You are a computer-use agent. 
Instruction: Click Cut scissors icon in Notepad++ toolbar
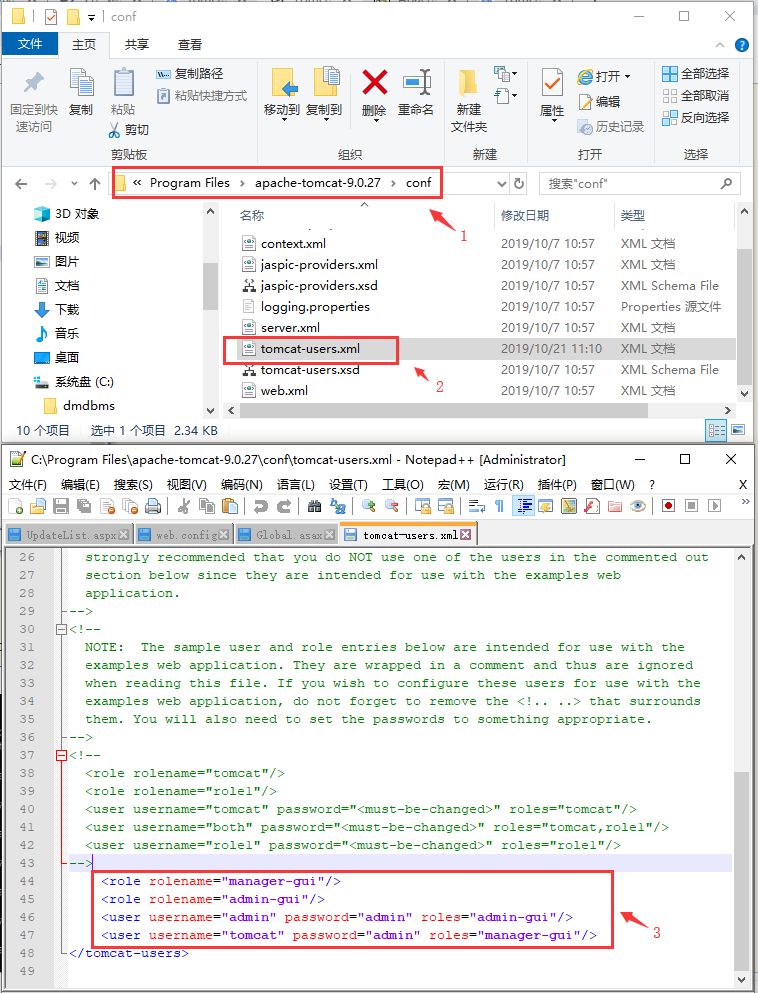(184, 505)
